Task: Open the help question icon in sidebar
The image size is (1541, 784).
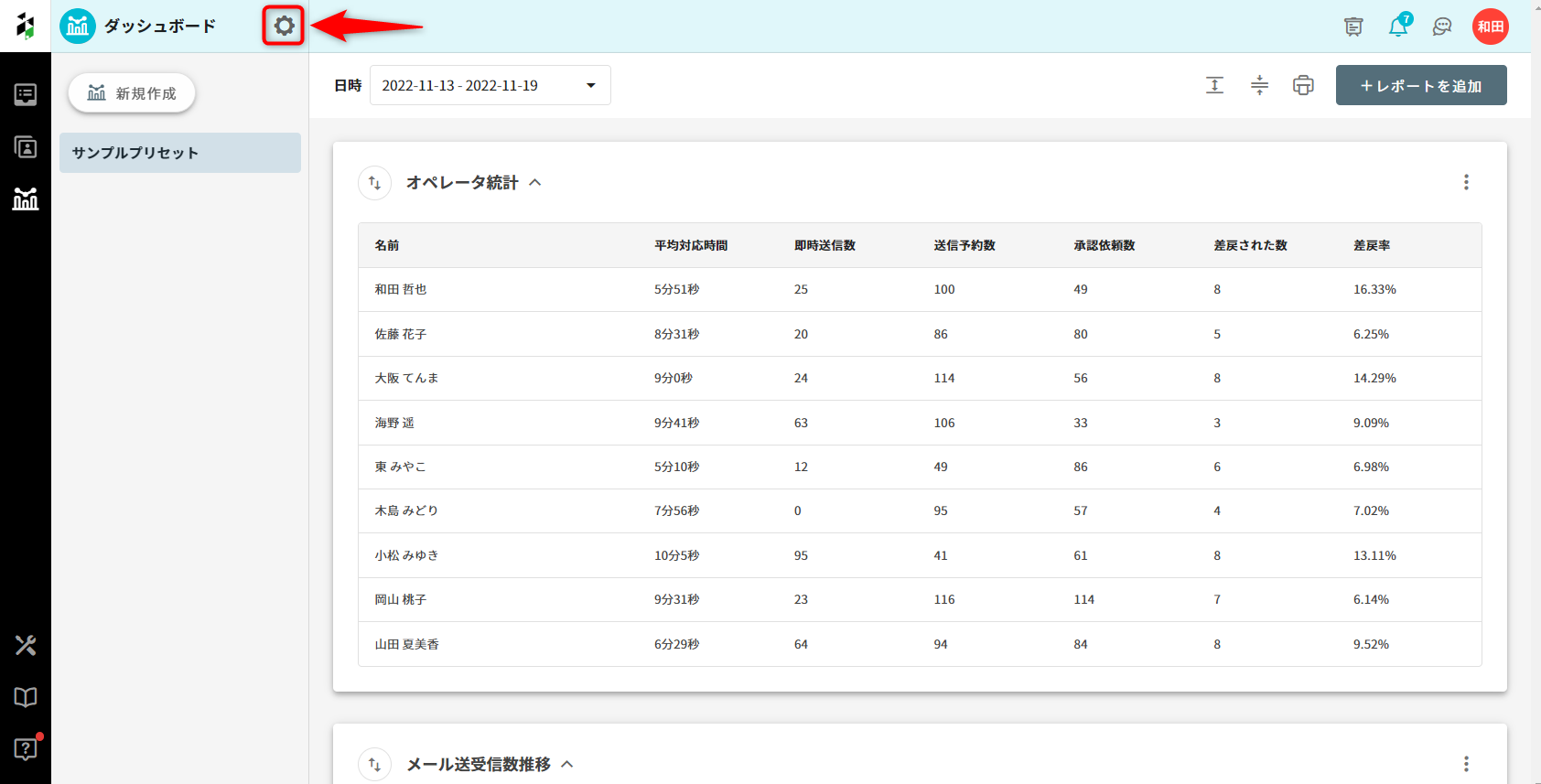Action: point(26,749)
